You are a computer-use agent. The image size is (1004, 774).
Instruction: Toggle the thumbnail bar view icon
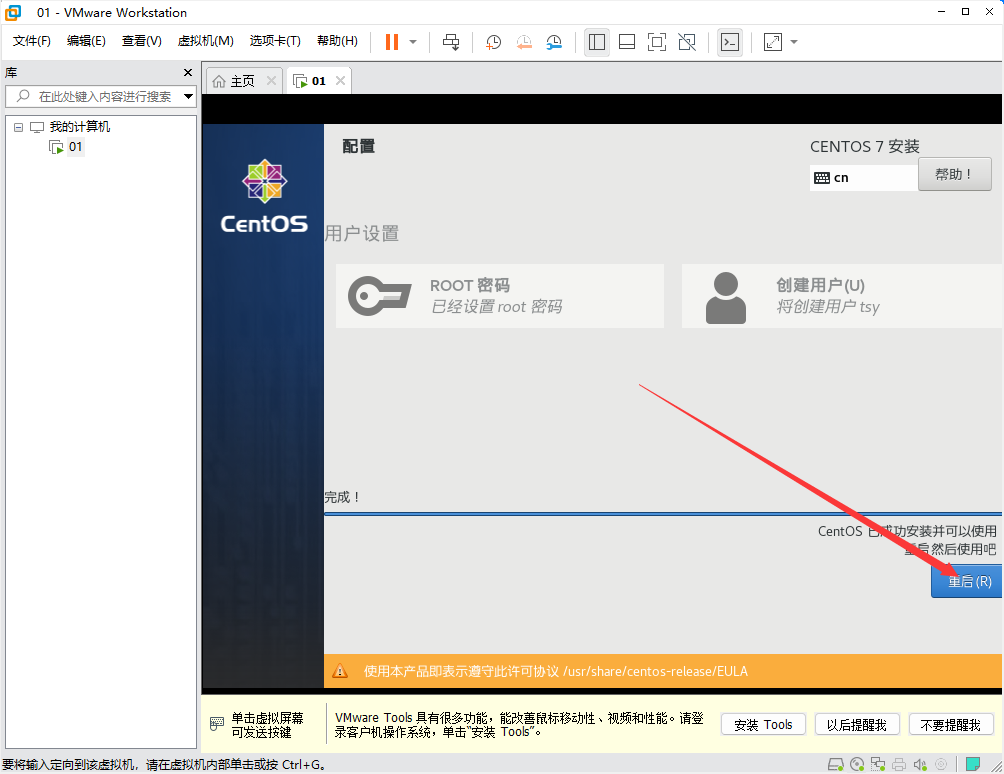(x=627, y=42)
